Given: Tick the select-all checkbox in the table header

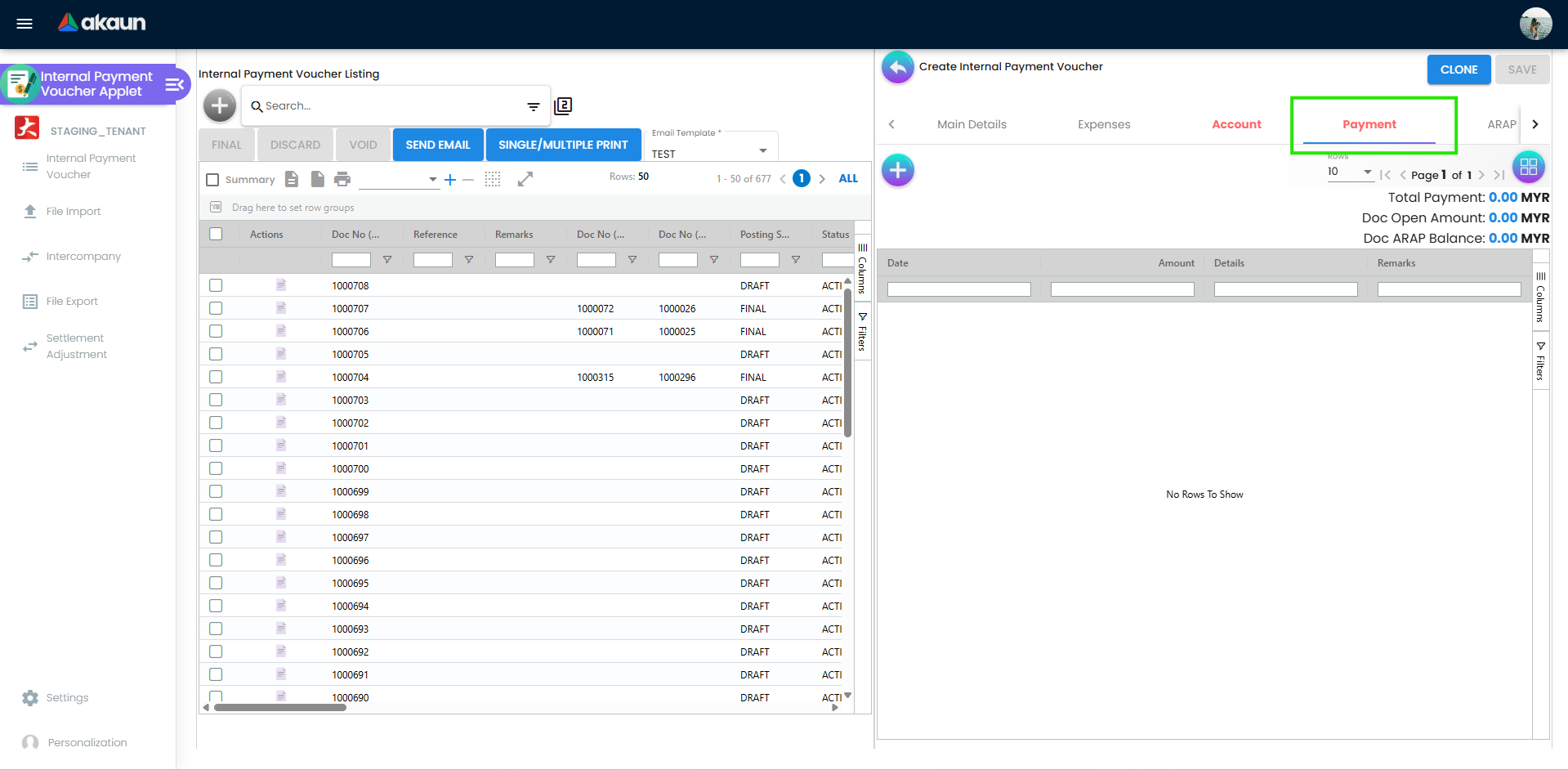Looking at the screenshot, I should pyautogui.click(x=216, y=233).
